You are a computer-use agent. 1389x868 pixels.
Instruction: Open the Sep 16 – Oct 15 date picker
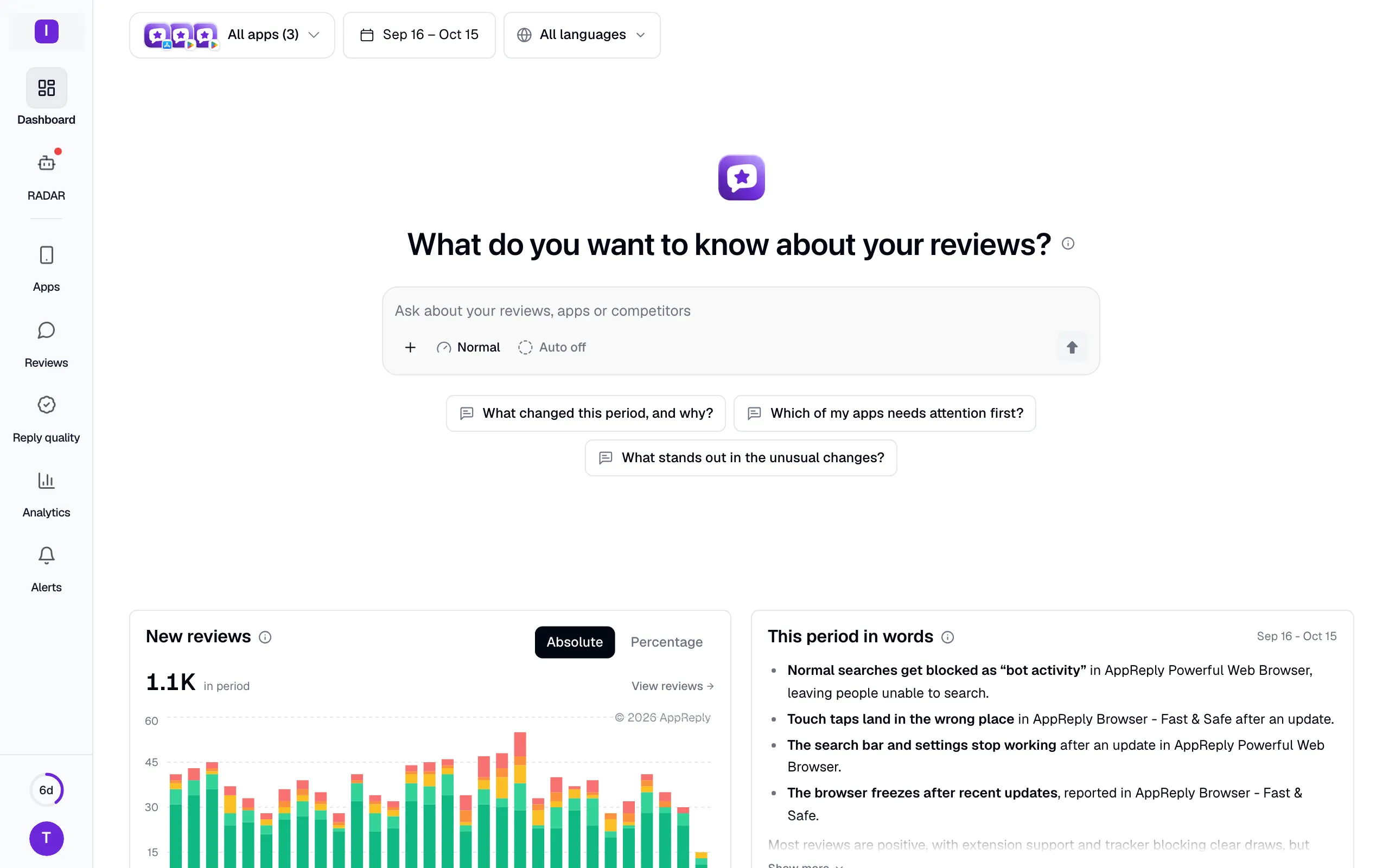point(419,35)
